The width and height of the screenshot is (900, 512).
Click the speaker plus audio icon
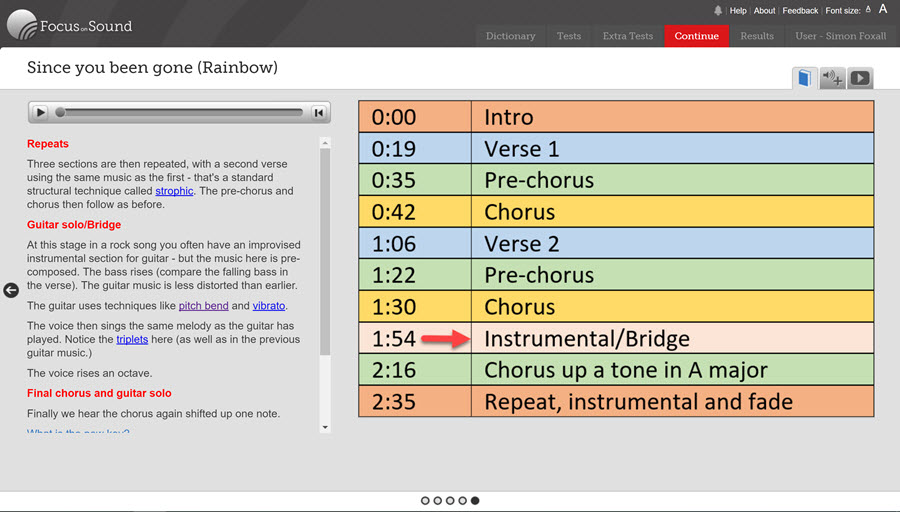(832, 78)
